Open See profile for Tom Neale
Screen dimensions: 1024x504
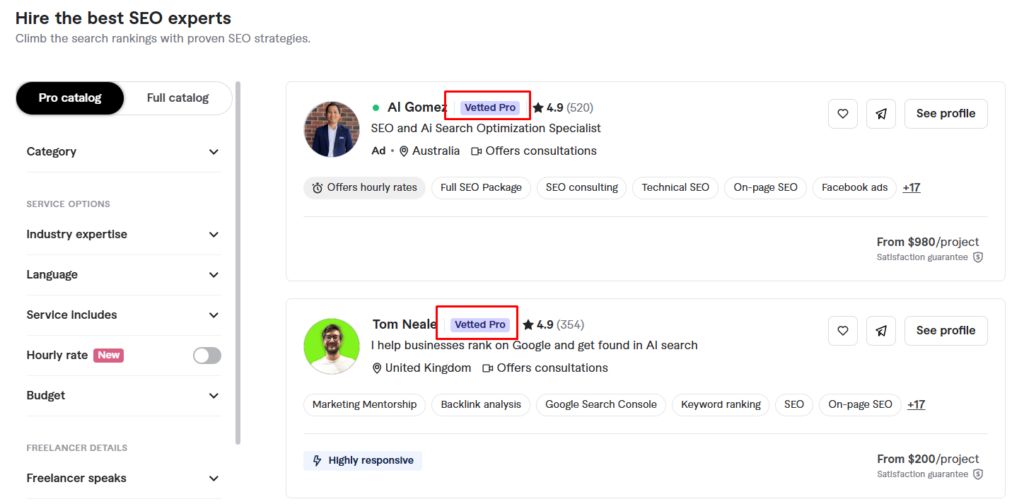click(x=946, y=331)
